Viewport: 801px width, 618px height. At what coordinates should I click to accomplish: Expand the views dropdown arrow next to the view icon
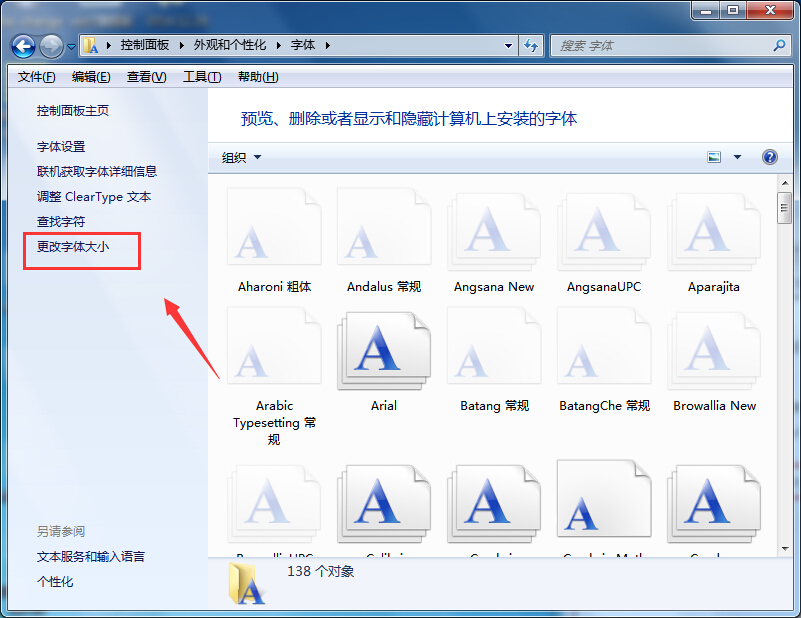pyautogui.click(x=737, y=157)
